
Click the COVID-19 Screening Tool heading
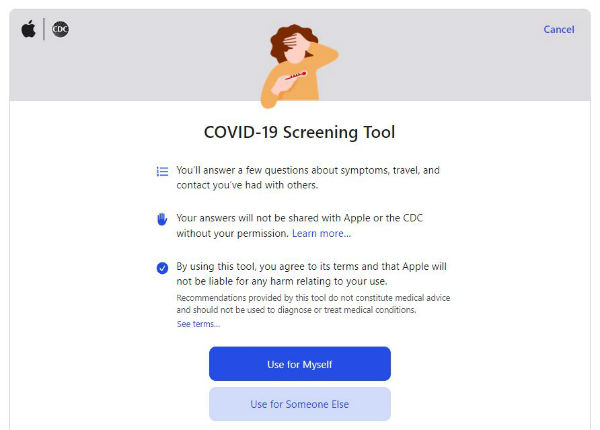pos(299,132)
